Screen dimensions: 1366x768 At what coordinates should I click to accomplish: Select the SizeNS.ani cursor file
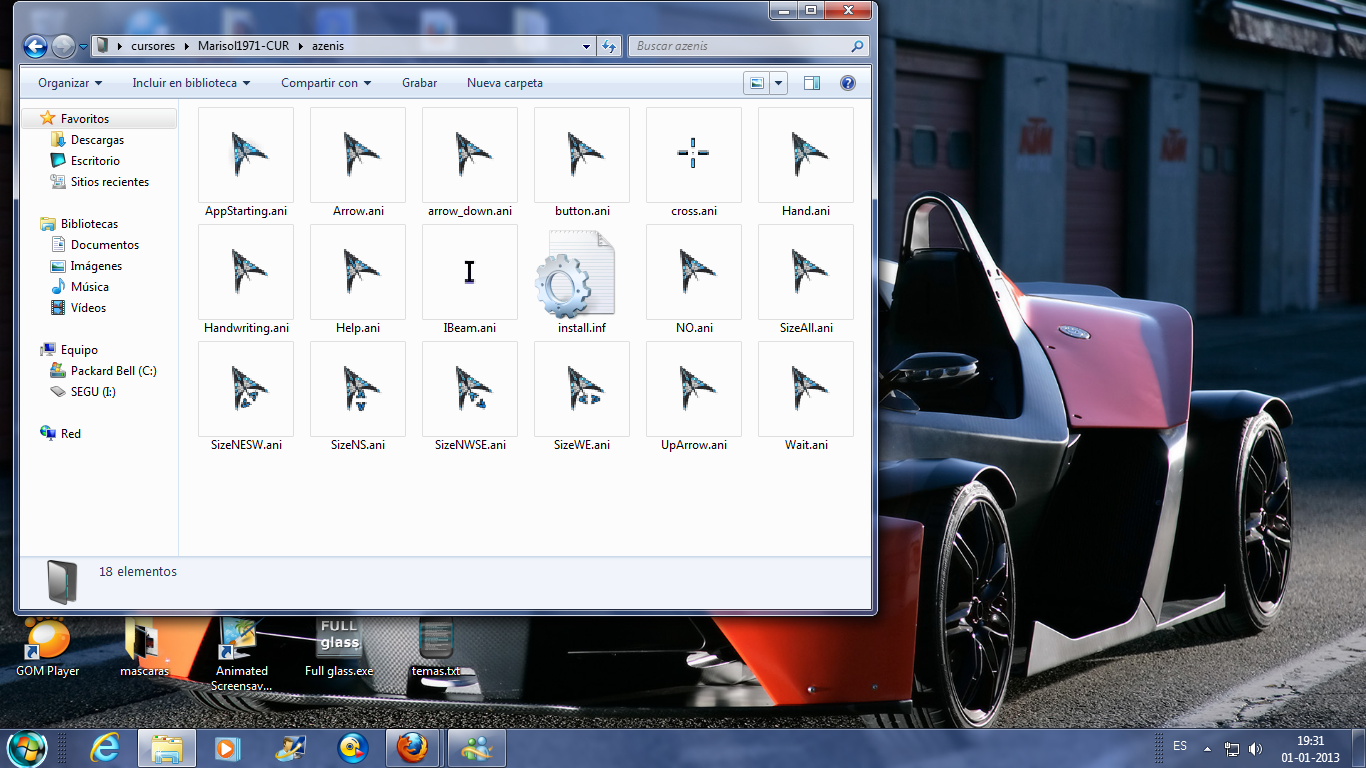click(x=358, y=397)
